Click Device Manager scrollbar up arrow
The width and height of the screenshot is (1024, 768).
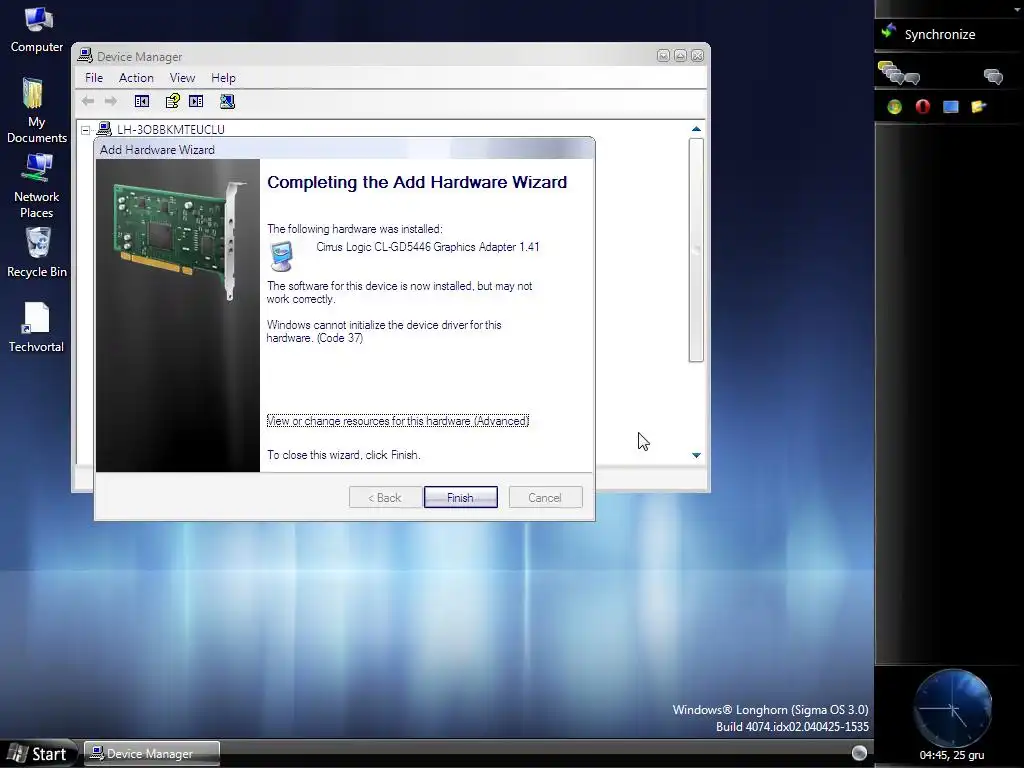[696, 129]
